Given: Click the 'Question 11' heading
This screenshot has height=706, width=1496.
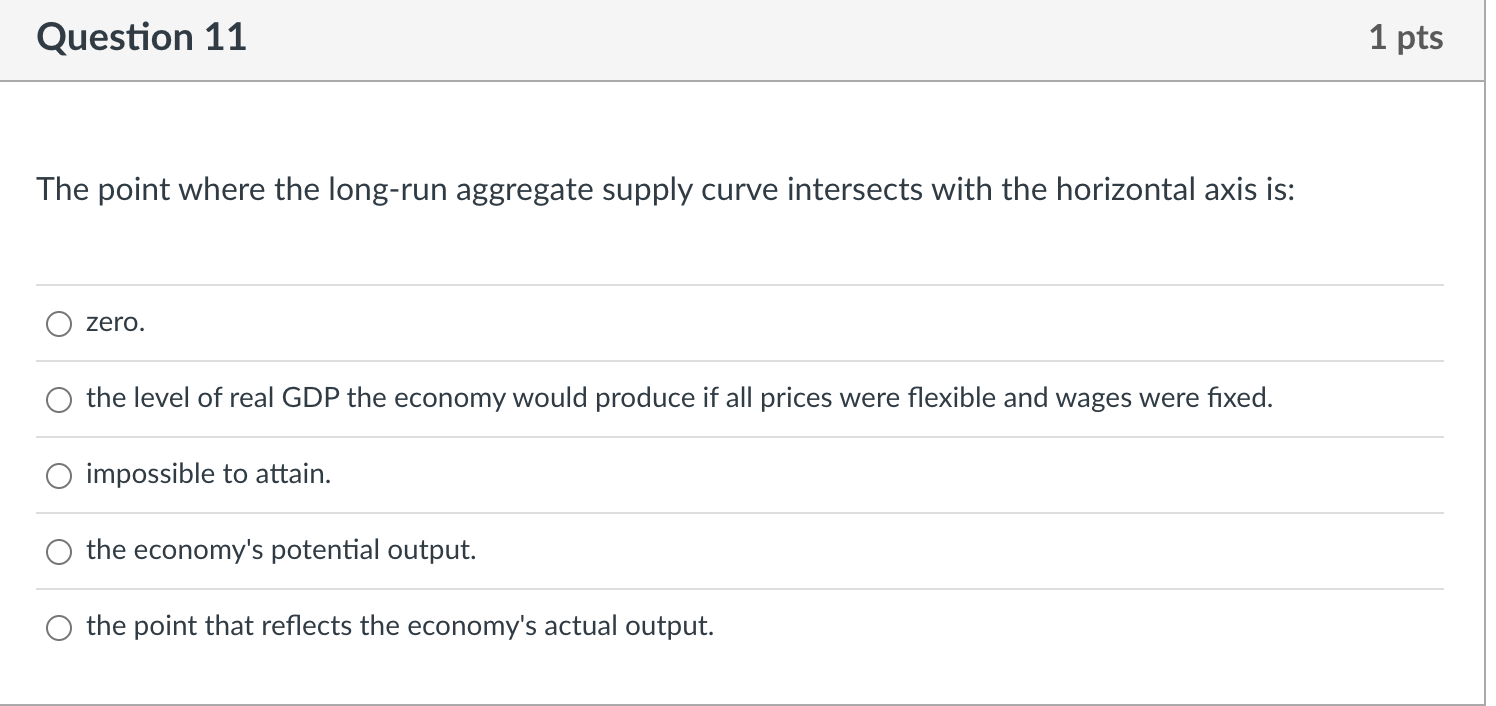Looking at the screenshot, I should point(141,38).
